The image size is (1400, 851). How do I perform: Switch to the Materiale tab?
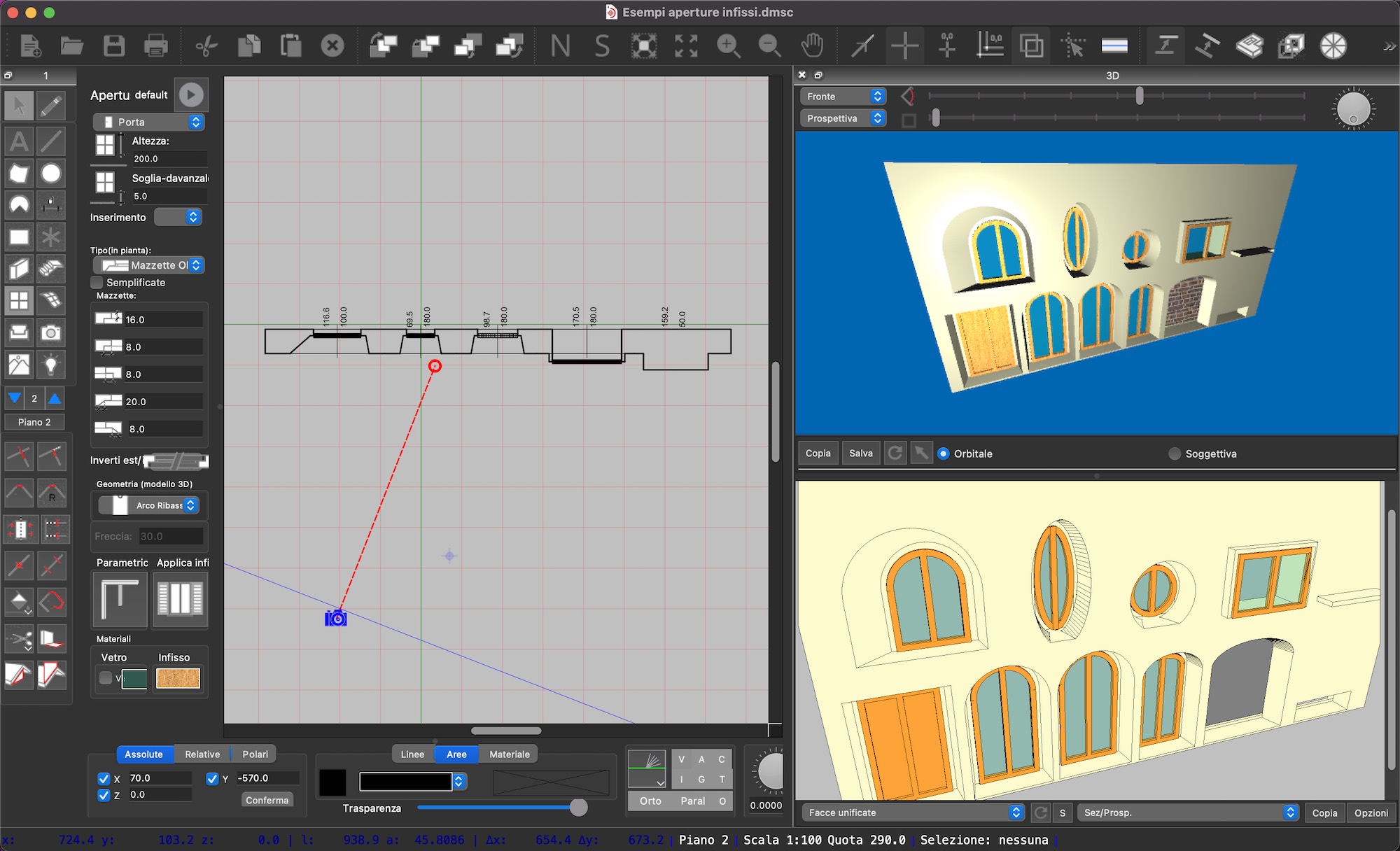point(509,754)
